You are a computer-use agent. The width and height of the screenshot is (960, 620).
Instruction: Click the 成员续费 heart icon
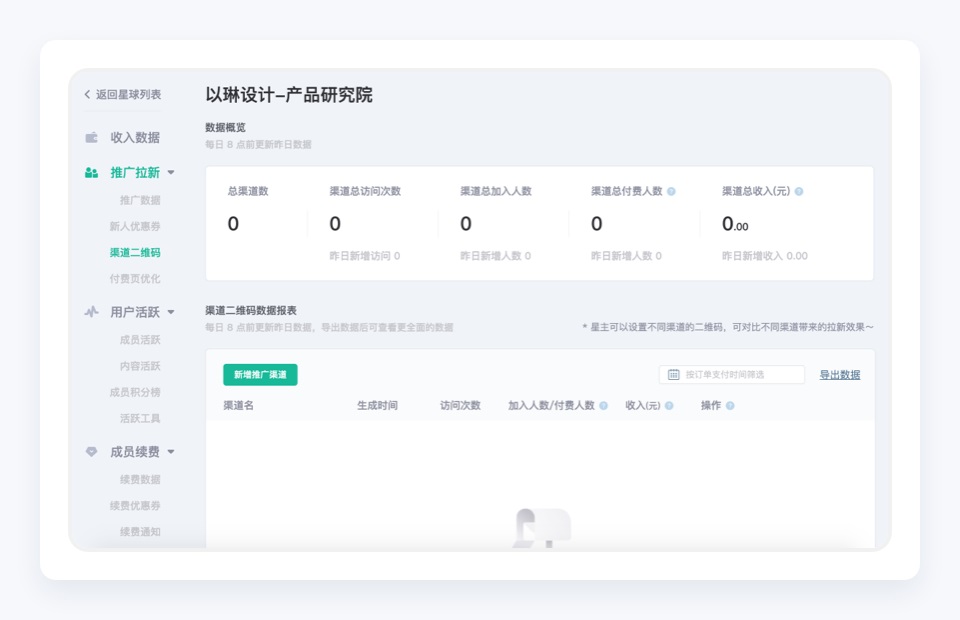coord(91,452)
